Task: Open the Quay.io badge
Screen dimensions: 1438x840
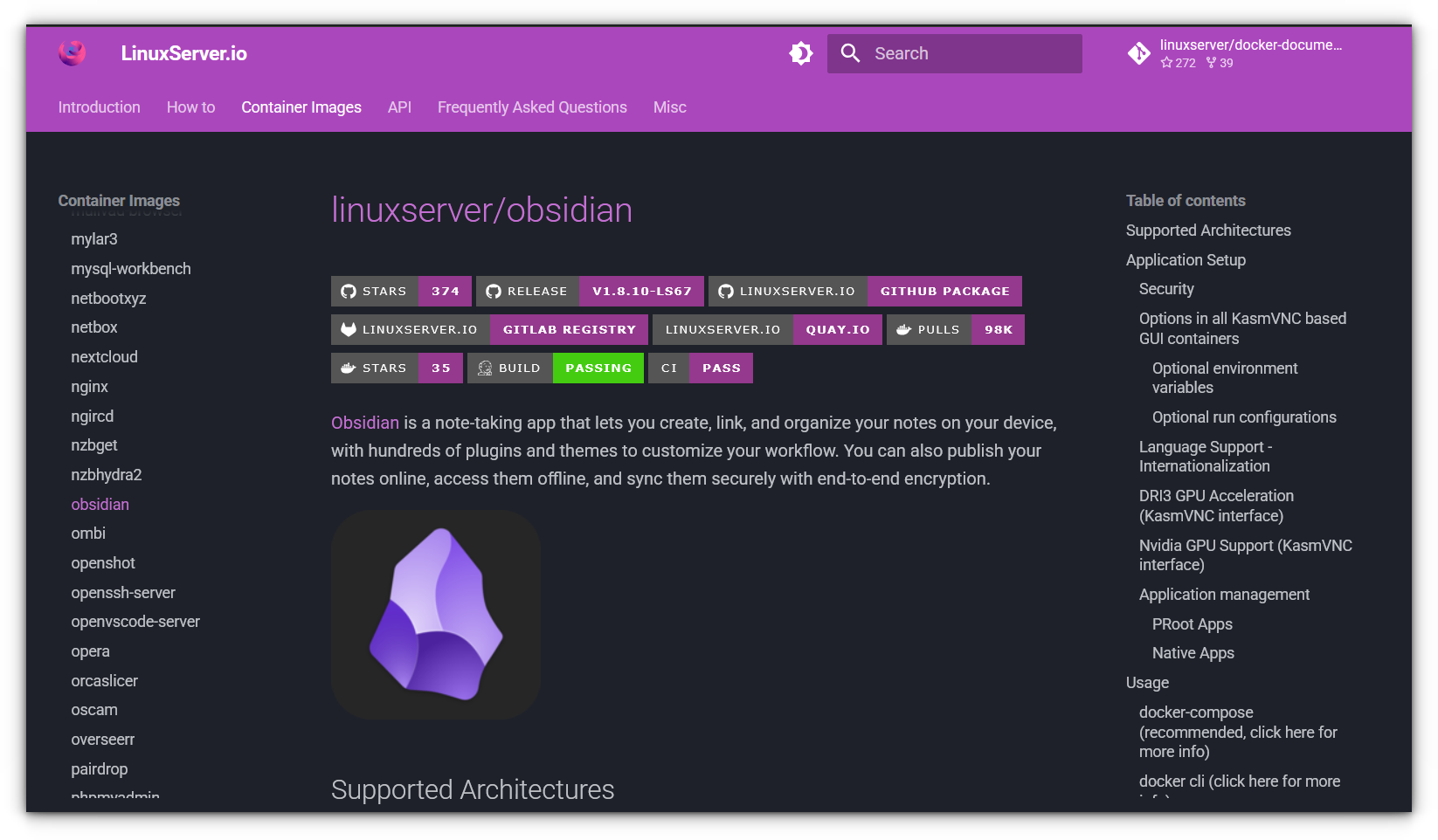Action: [x=767, y=329]
